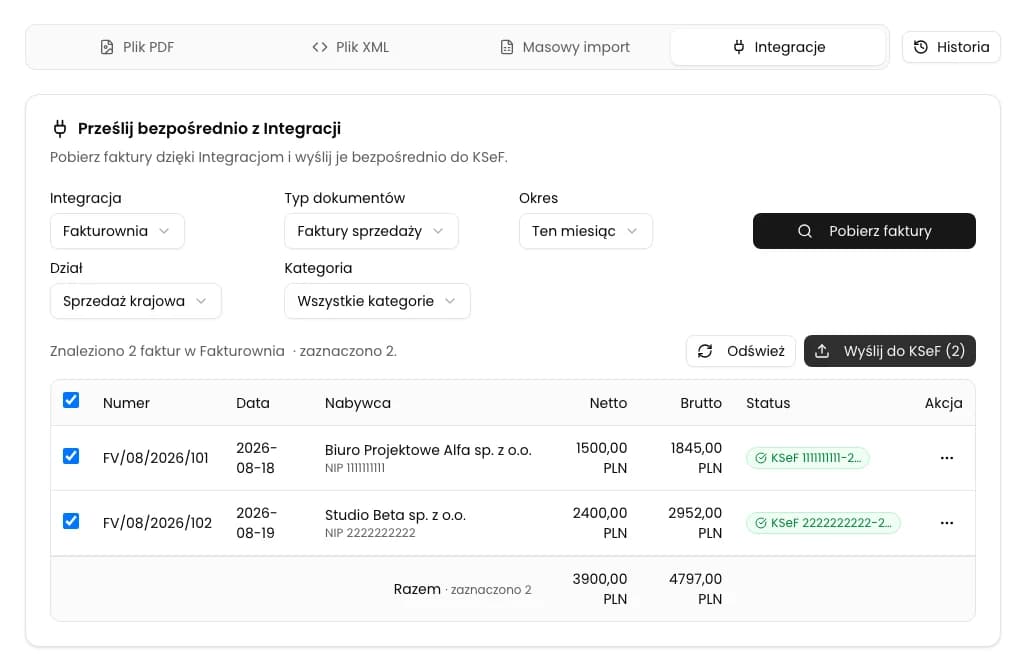Click the history clock icon

point(920,47)
